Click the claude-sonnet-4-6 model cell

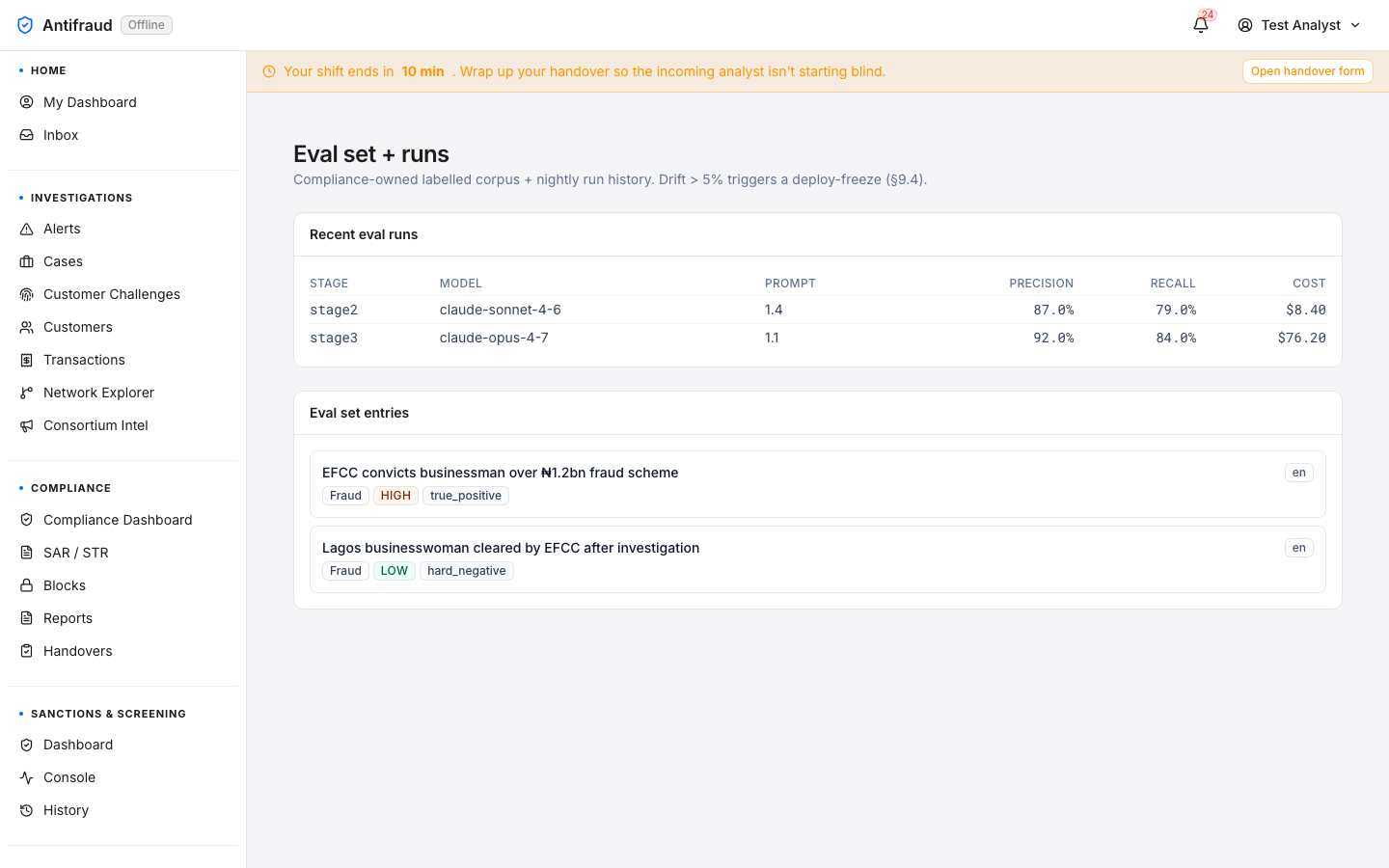click(x=501, y=310)
